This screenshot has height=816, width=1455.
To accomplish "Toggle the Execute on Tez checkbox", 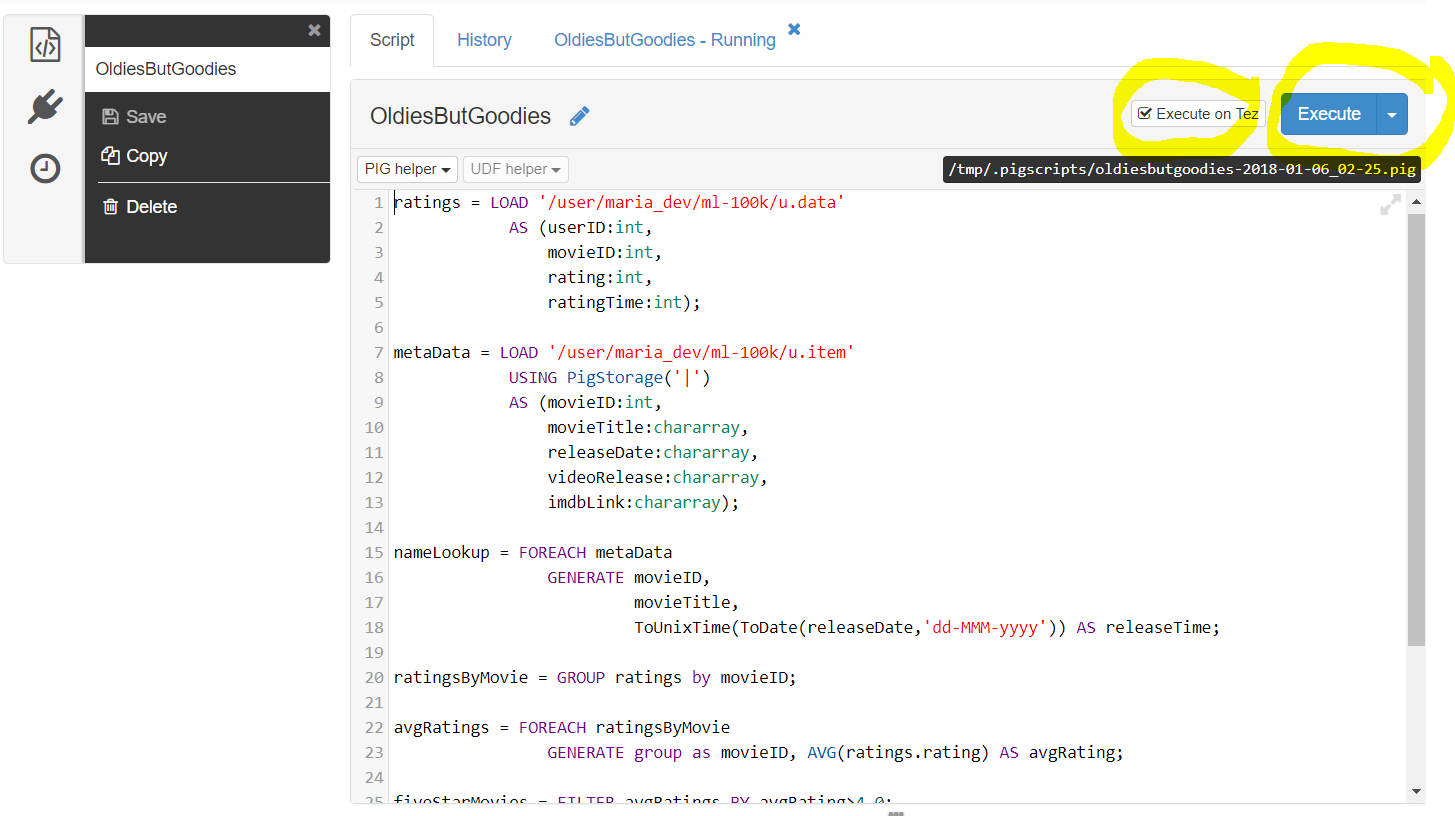I will coord(1145,114).
